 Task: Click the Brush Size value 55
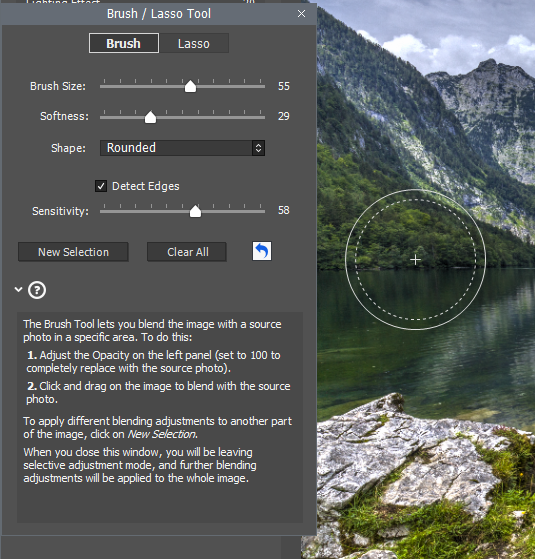coord(284,86)
